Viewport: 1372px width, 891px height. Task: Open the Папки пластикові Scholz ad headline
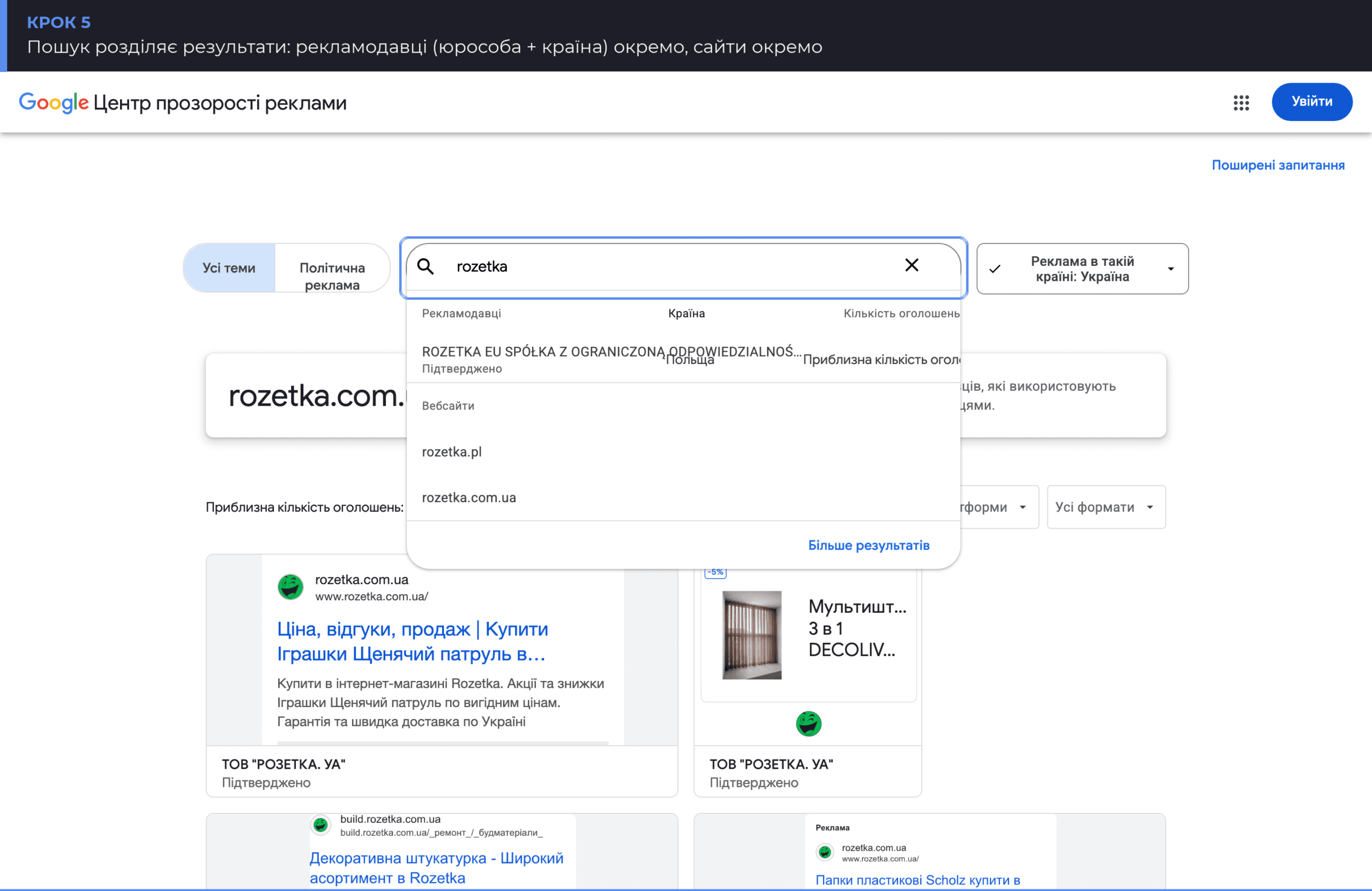tap(918, 880)
